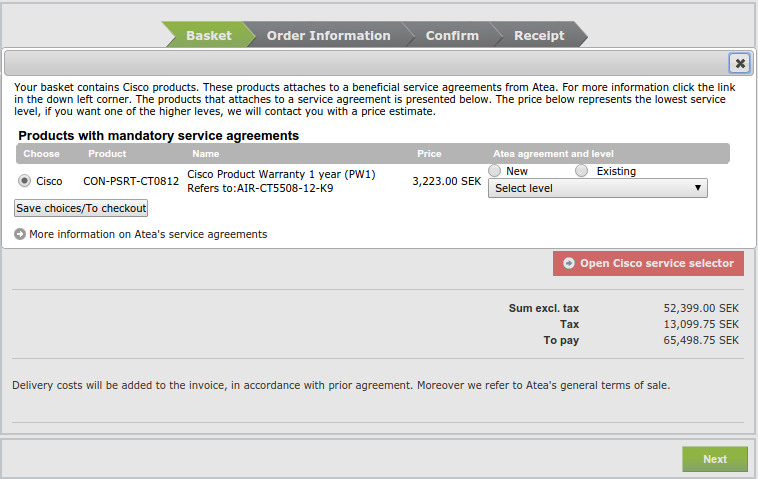The height and width of the screenshot is (479, 758).
Task: Select the Cisco radio button
Action: (24, 181)
